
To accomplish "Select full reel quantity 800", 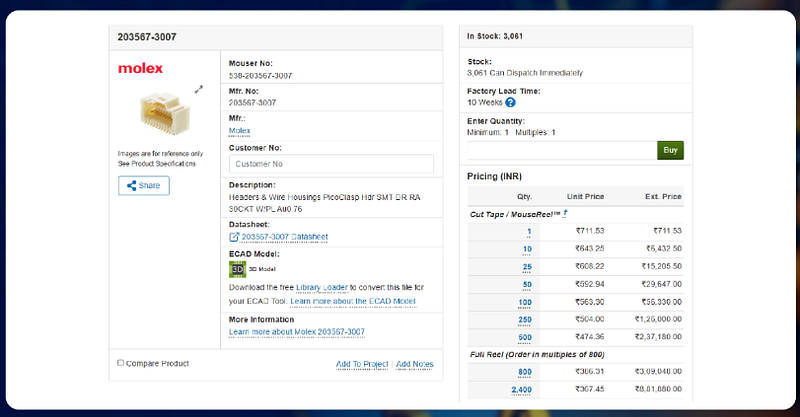I will click(525, 372).
